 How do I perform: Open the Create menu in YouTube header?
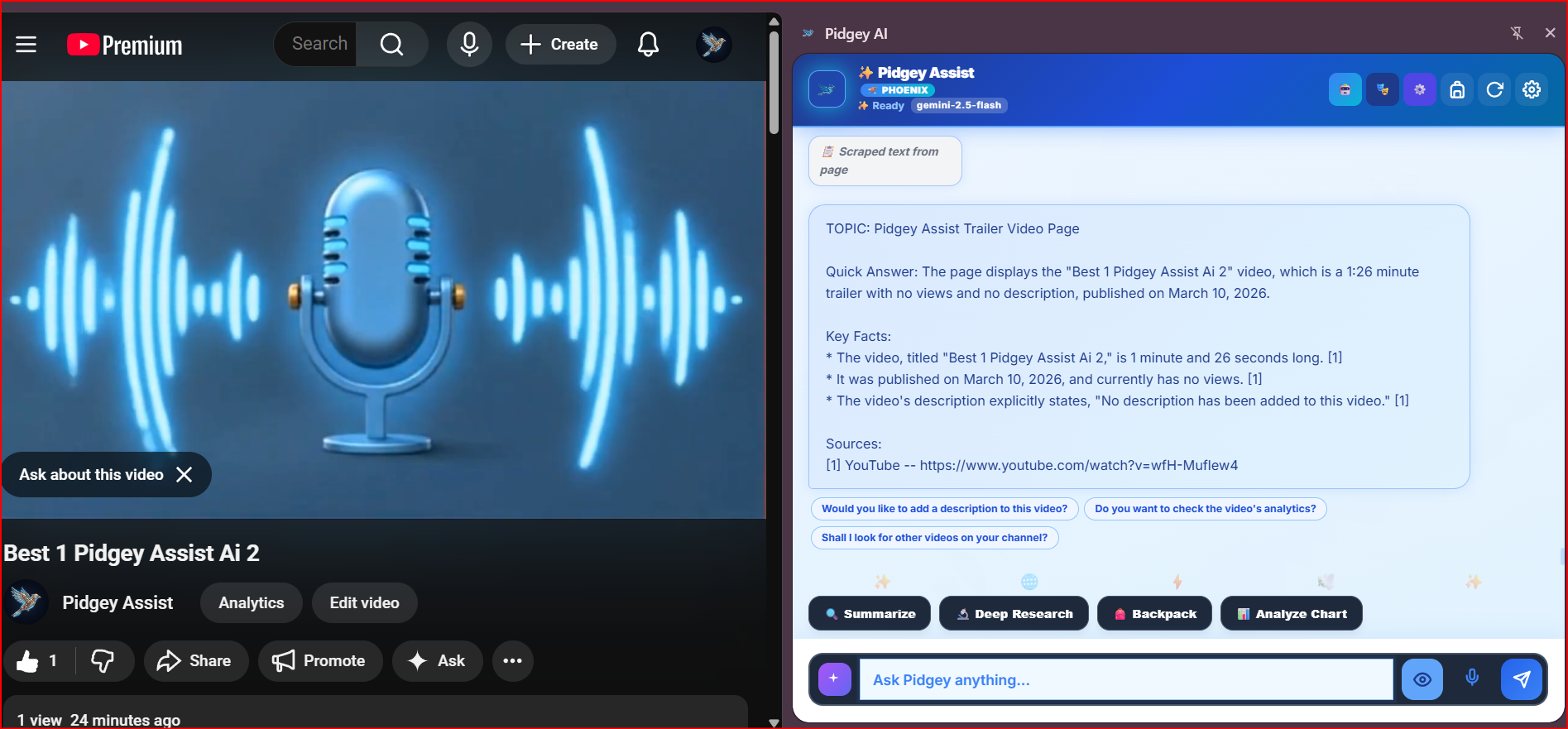(x=560, y=44)
